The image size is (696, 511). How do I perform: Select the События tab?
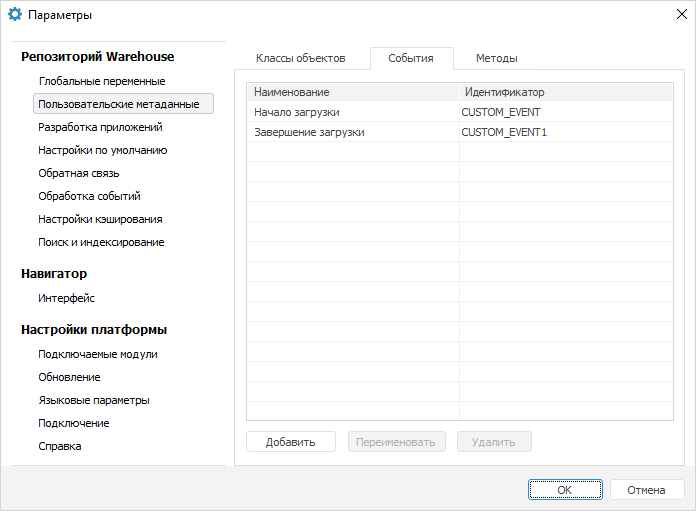point(411,58)
